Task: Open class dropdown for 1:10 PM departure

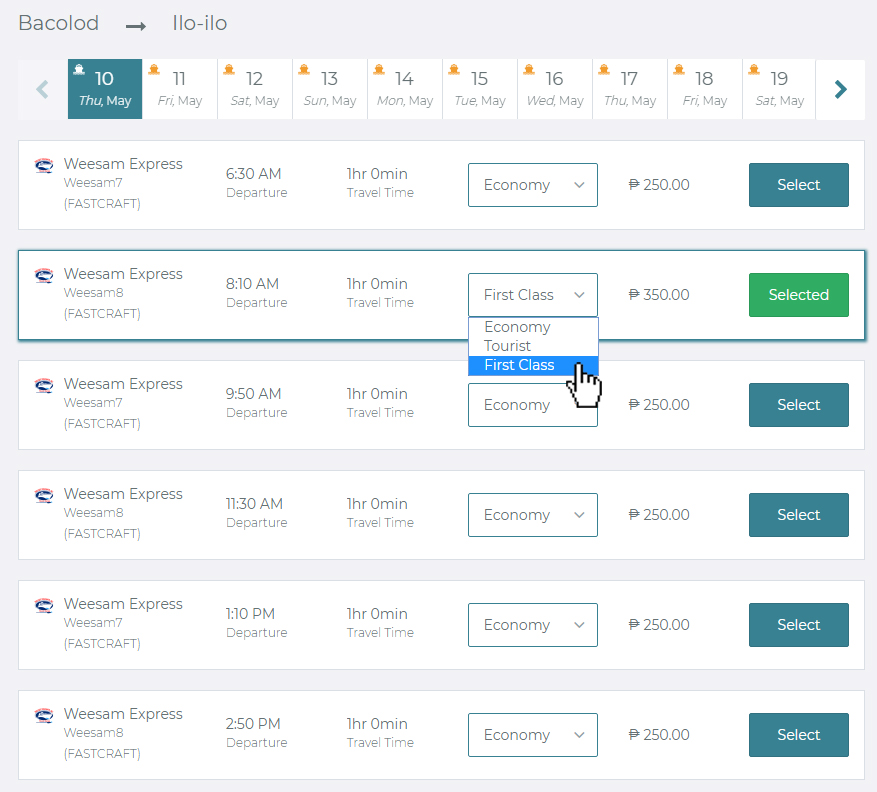Action: [532, 625]
